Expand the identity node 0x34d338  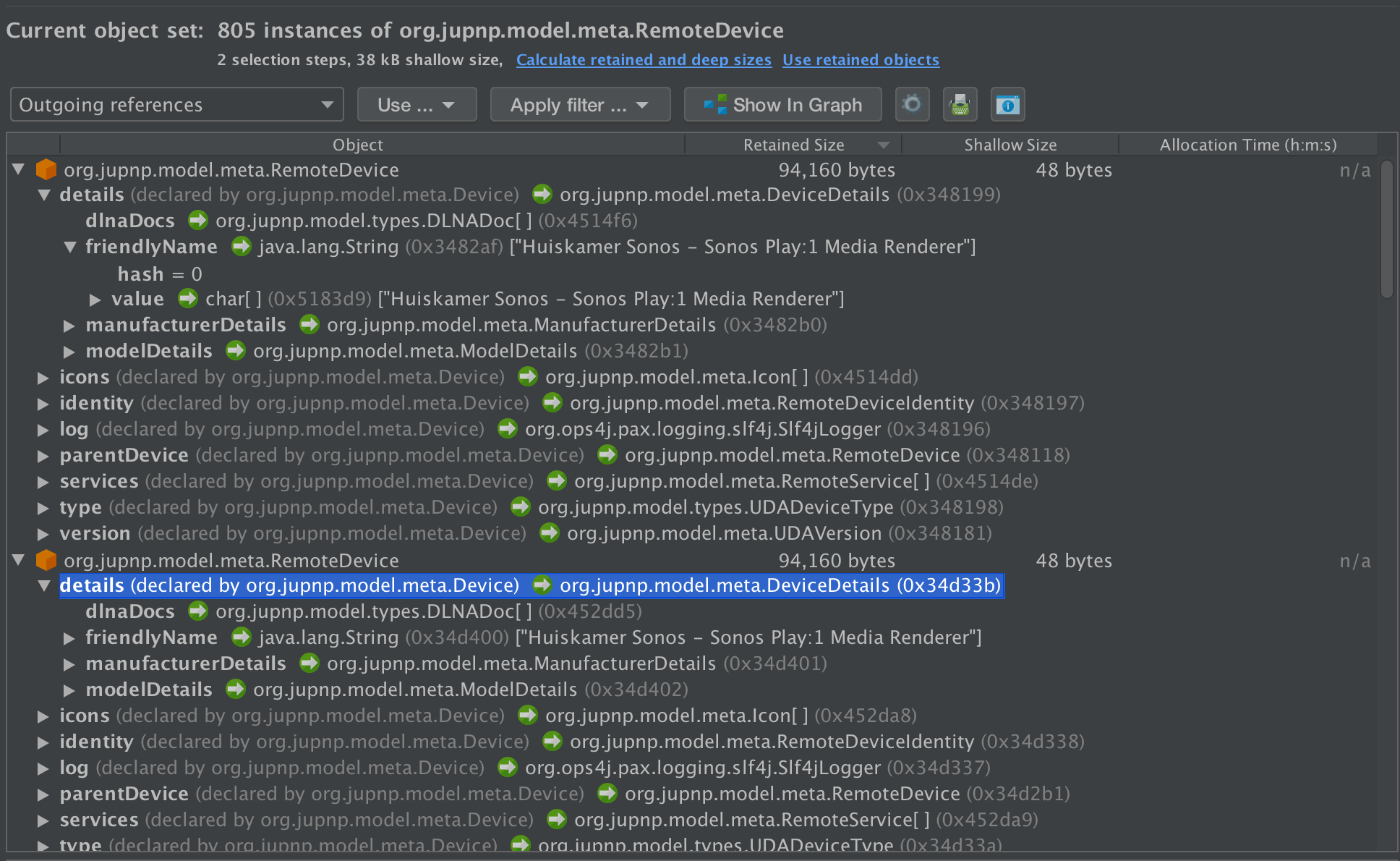point(43,742)
